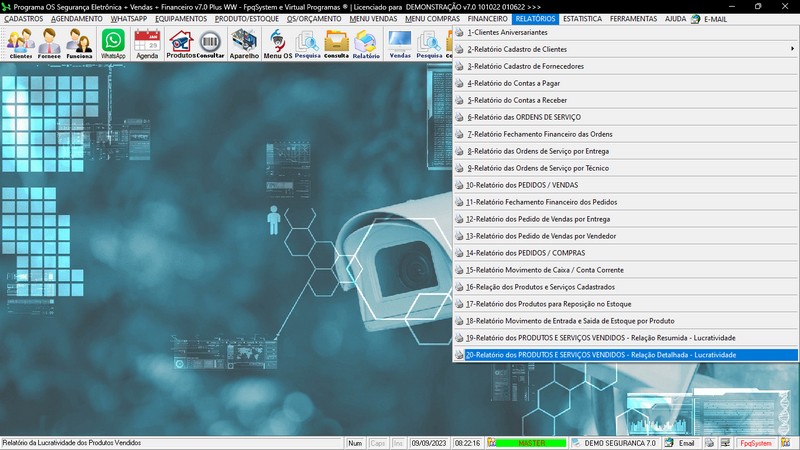Open the CADASTROS menu
This screenshot has height=450, width=800.
point(24,19)
